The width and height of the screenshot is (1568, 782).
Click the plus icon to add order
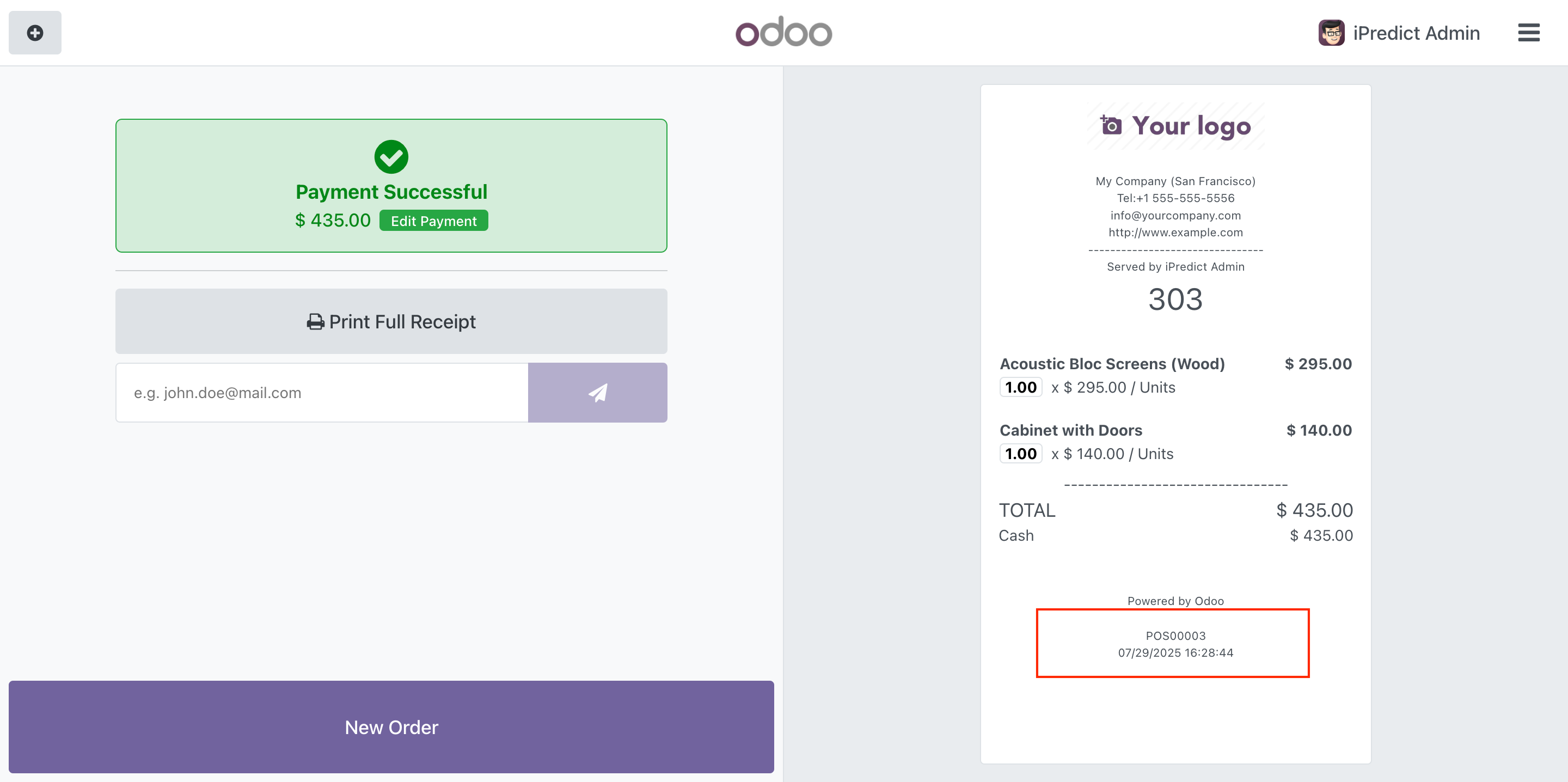(x=35, y=33)
